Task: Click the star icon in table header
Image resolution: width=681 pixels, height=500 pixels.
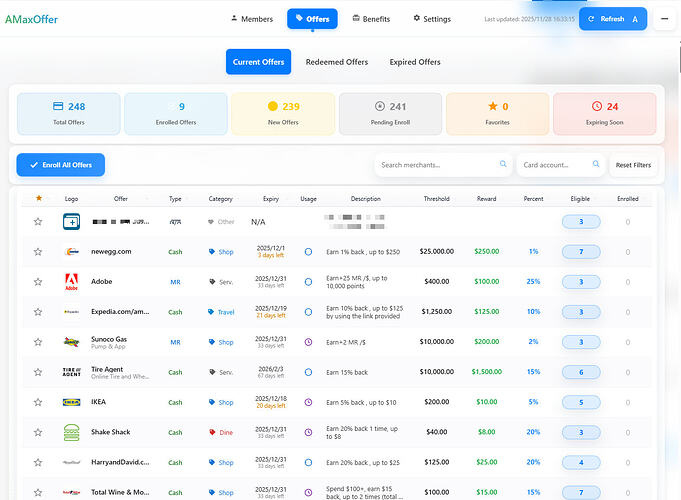Action: point(38,198)
